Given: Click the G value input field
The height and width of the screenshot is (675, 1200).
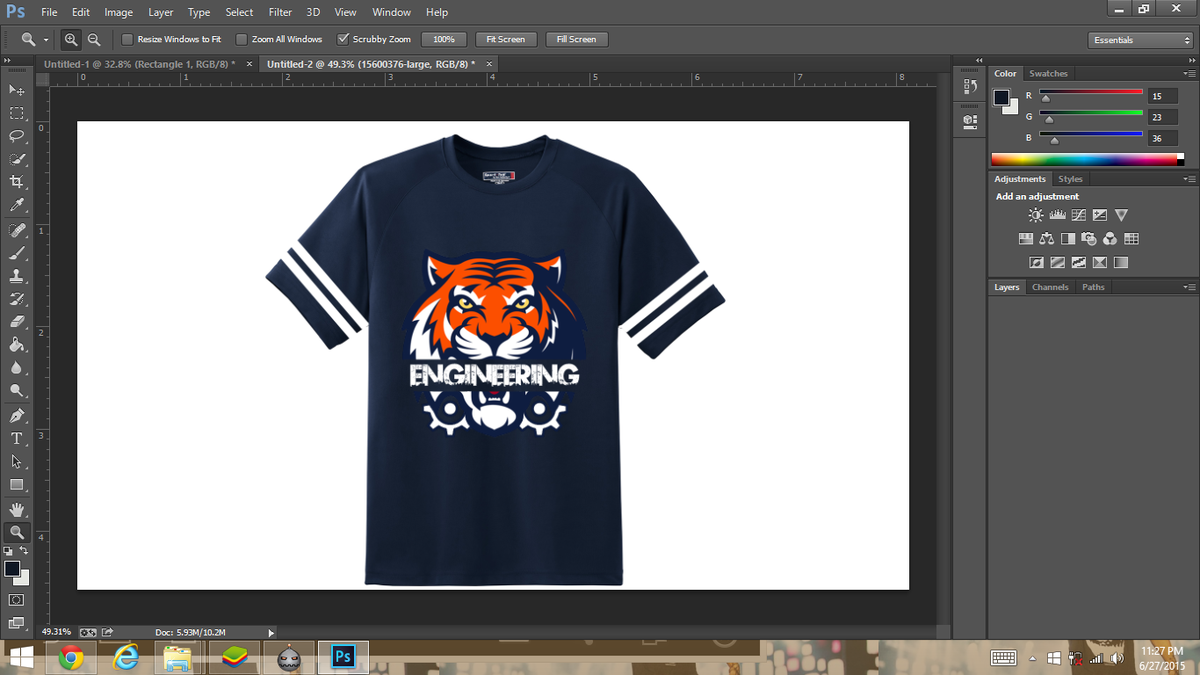Looking at the screenshot, I should (1163, 117).
